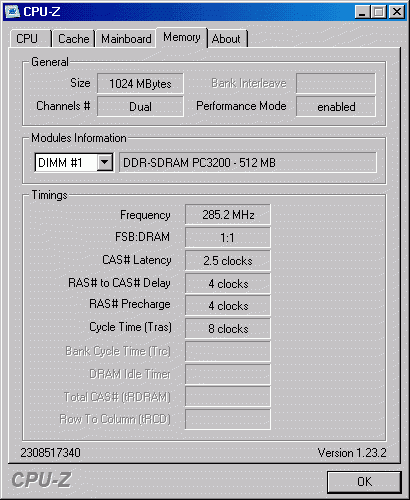Click the disabled maximize button
This screenshot has width=410, height=500.
tap(379, 12)
